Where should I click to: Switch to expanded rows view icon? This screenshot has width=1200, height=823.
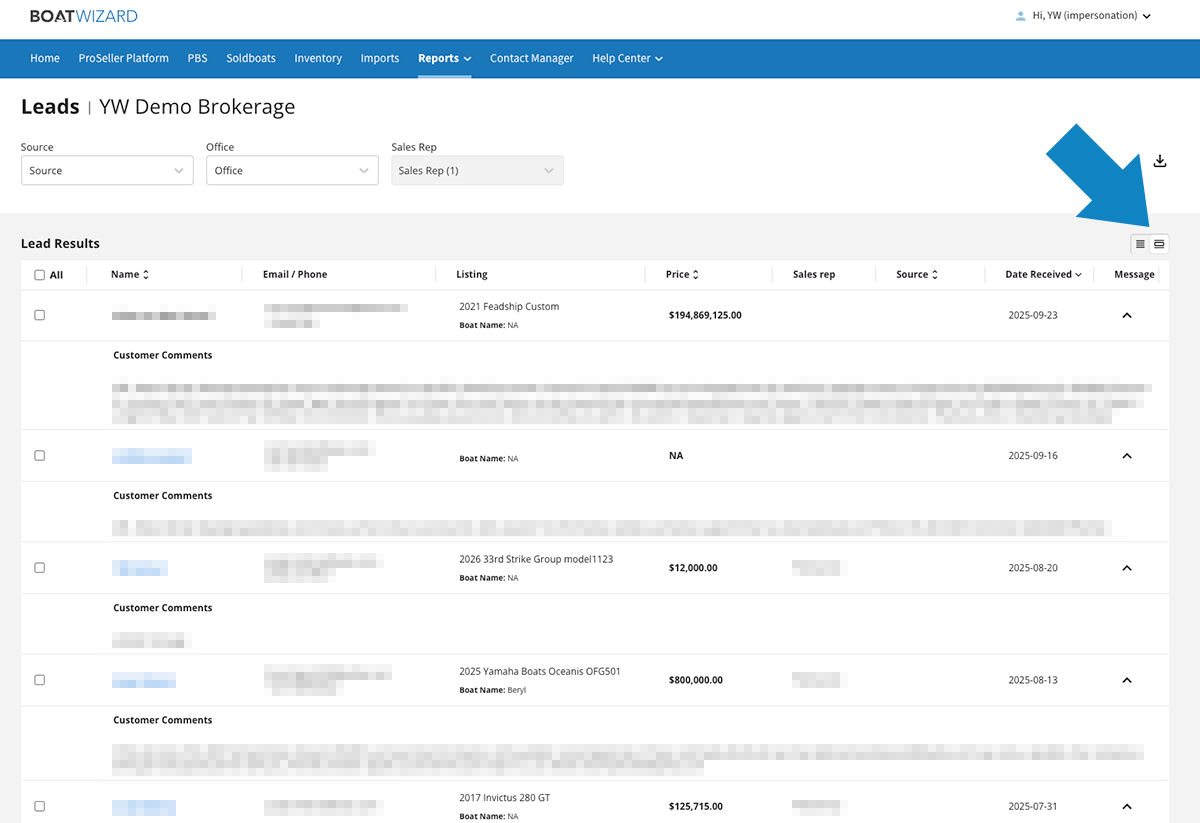1159,244
